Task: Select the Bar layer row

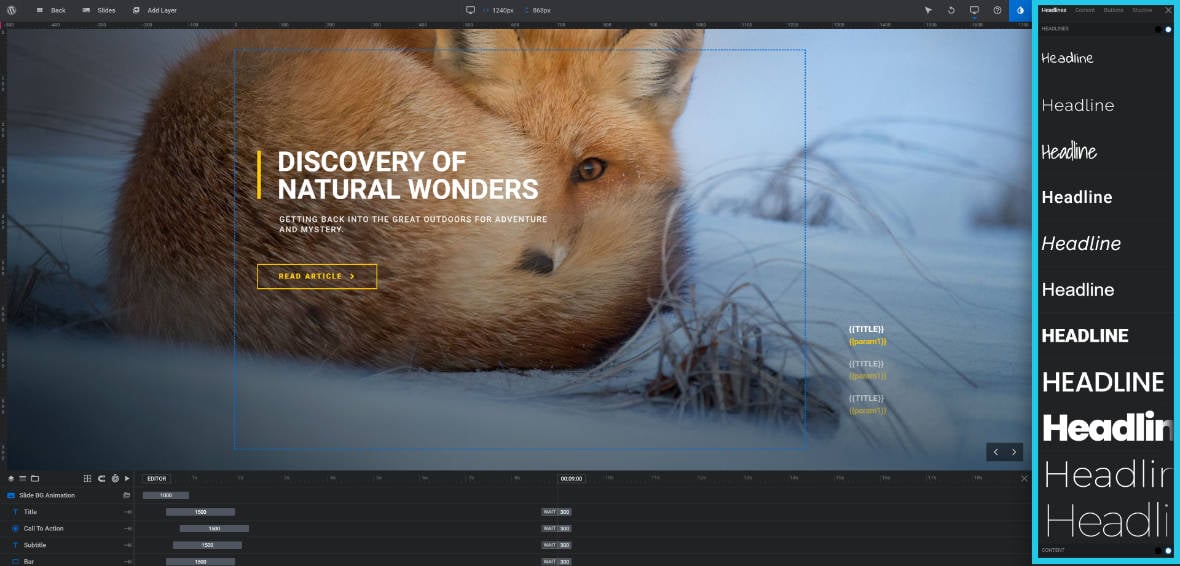Action: tap(68, 561)
